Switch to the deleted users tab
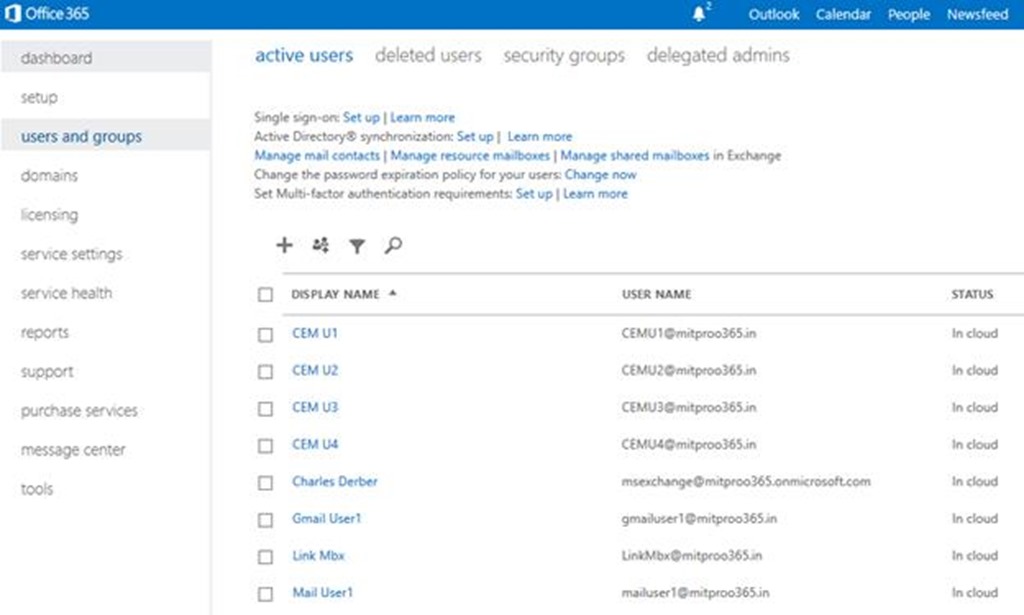 (428, 55)
